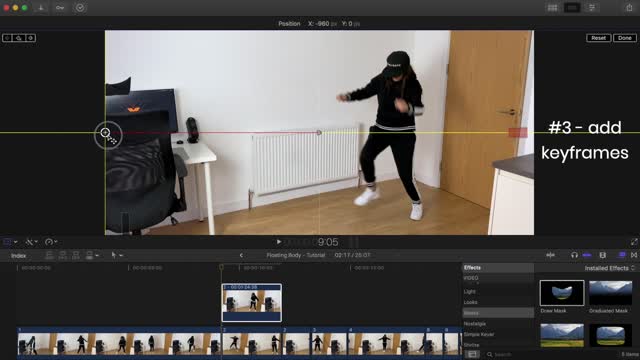Select the first keyframe navigation button
640x360 pixels.
click(x=7, y=38)
